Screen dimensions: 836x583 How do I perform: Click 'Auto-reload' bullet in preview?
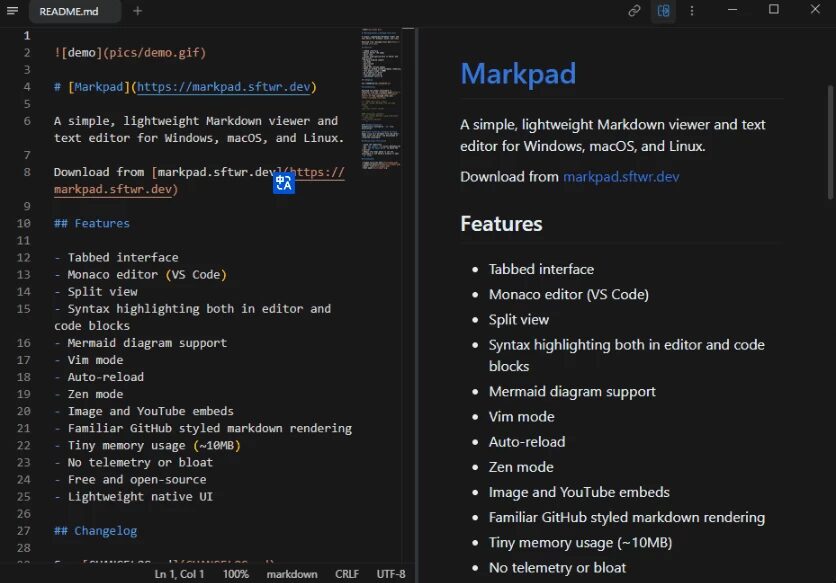tap(527, 442)
